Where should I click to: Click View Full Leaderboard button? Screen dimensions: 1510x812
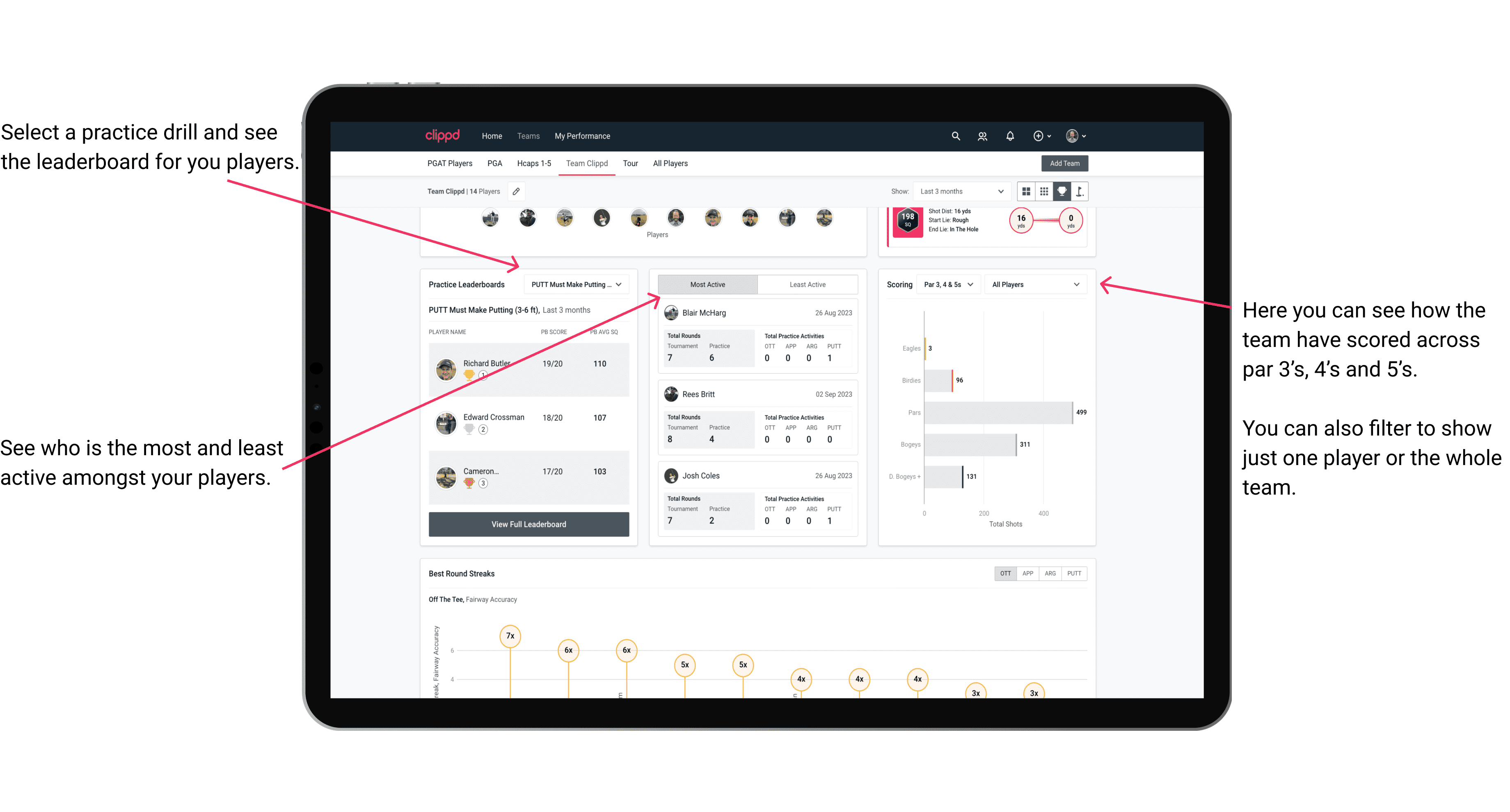point(528,525)
